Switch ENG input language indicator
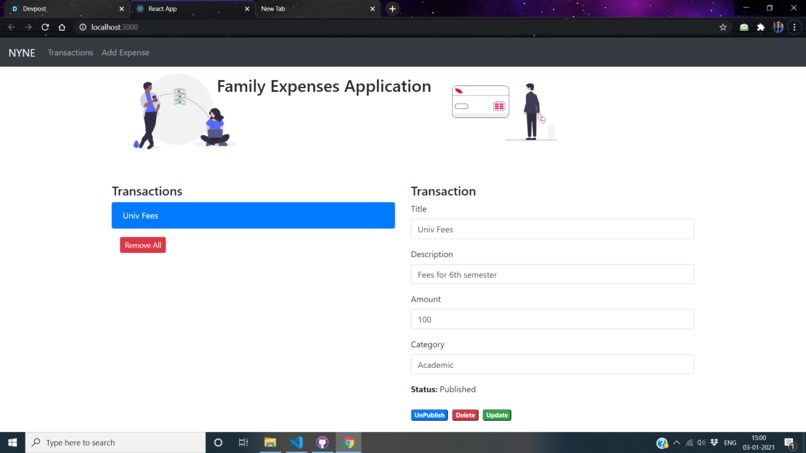Viewport: 806px width, 453px height. pos(730,442)
